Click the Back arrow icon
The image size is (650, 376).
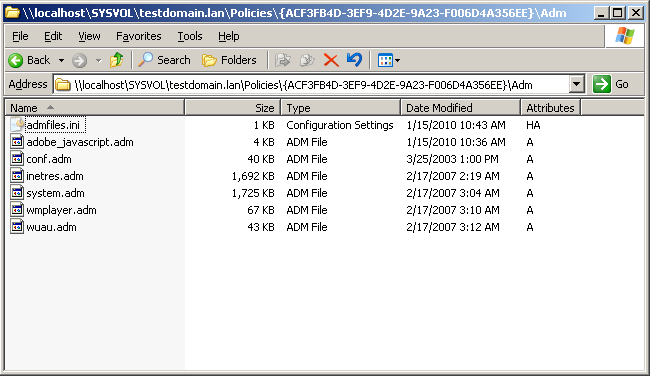[16, 61]
